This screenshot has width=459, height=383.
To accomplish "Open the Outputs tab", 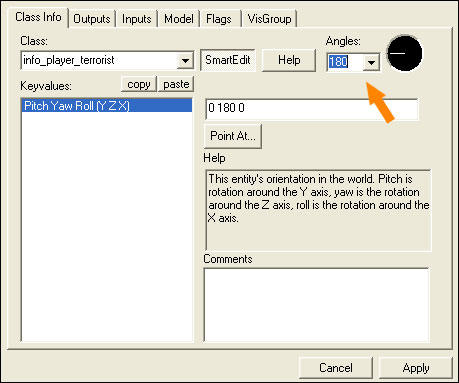I will pyautogui.click(x=92, y=19).
